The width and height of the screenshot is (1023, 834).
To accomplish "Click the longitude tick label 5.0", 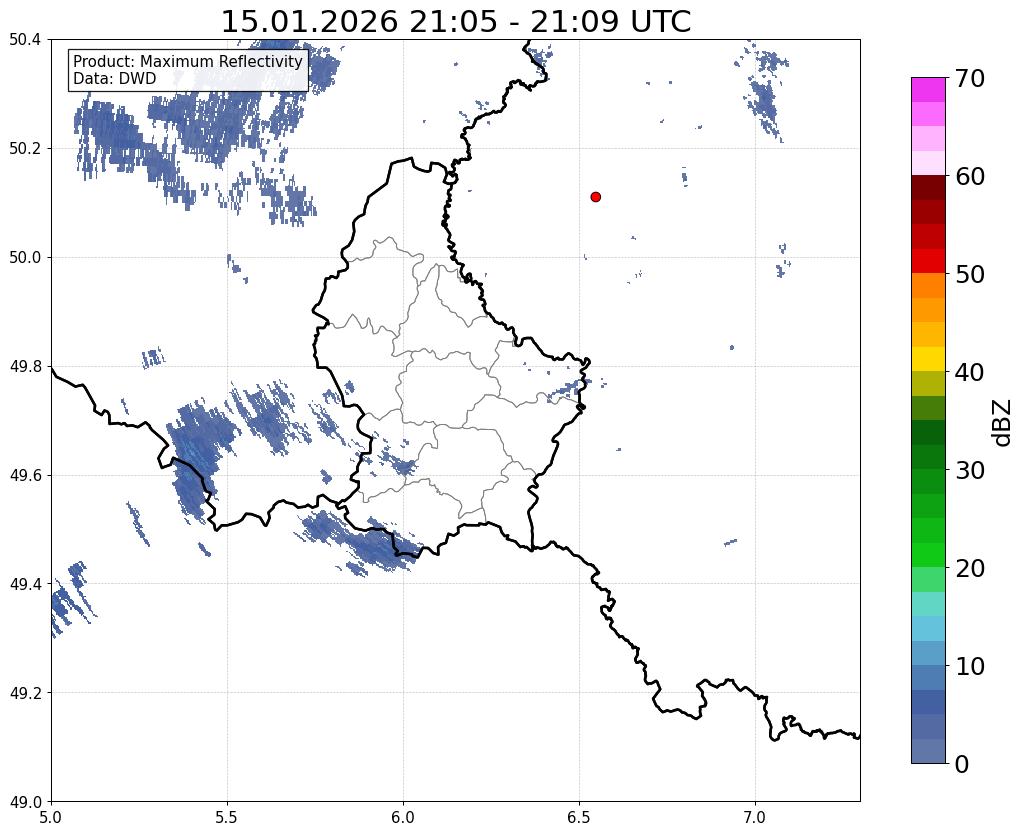I will (x=51, y=818).
